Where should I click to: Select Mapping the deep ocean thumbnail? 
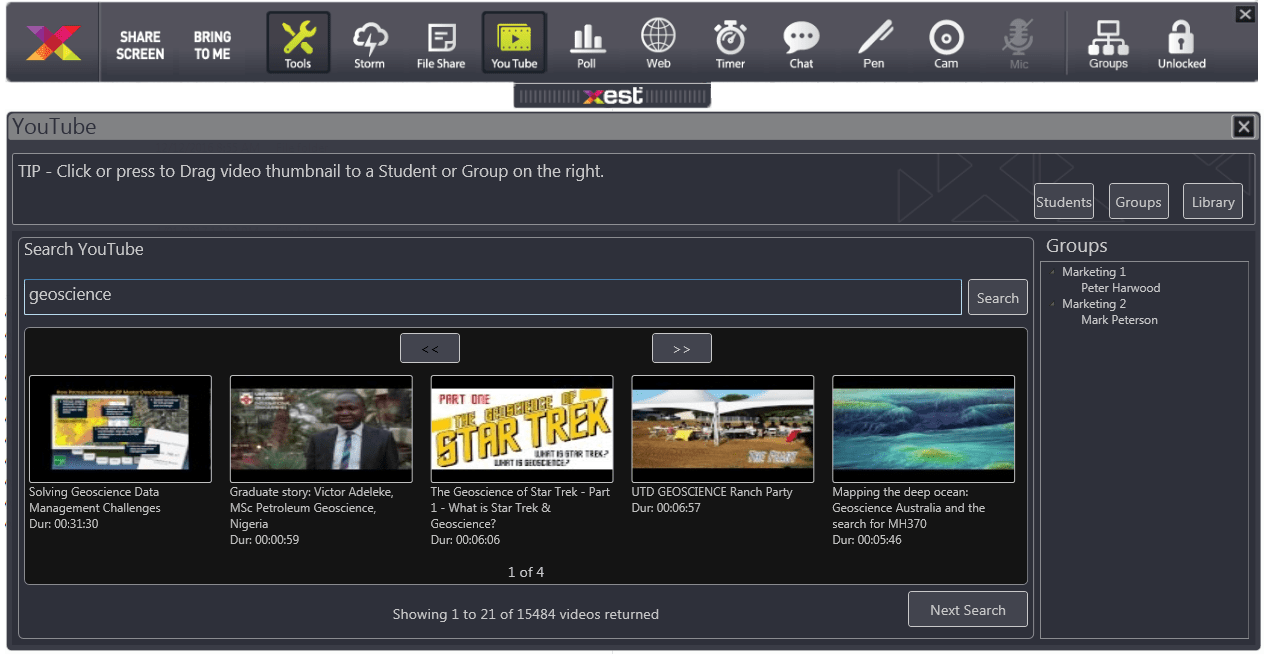[x=924, y=429]
